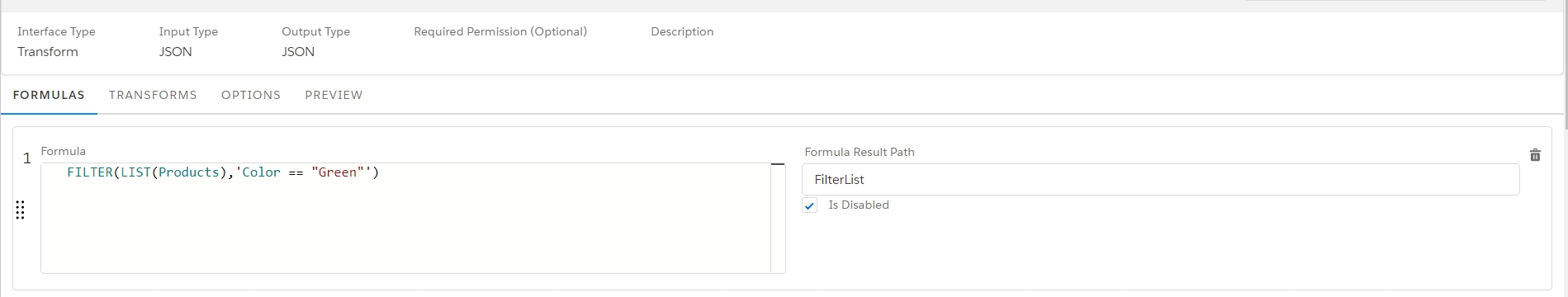The image size is (1568, 297).
Task: Click the Required Permission (Optional) label
Action: [500, 31]
